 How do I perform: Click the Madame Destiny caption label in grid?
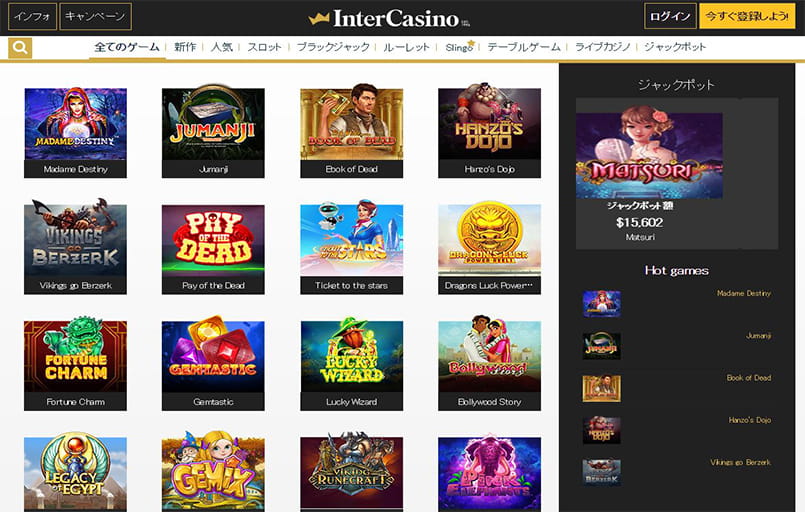click(75, 169)
